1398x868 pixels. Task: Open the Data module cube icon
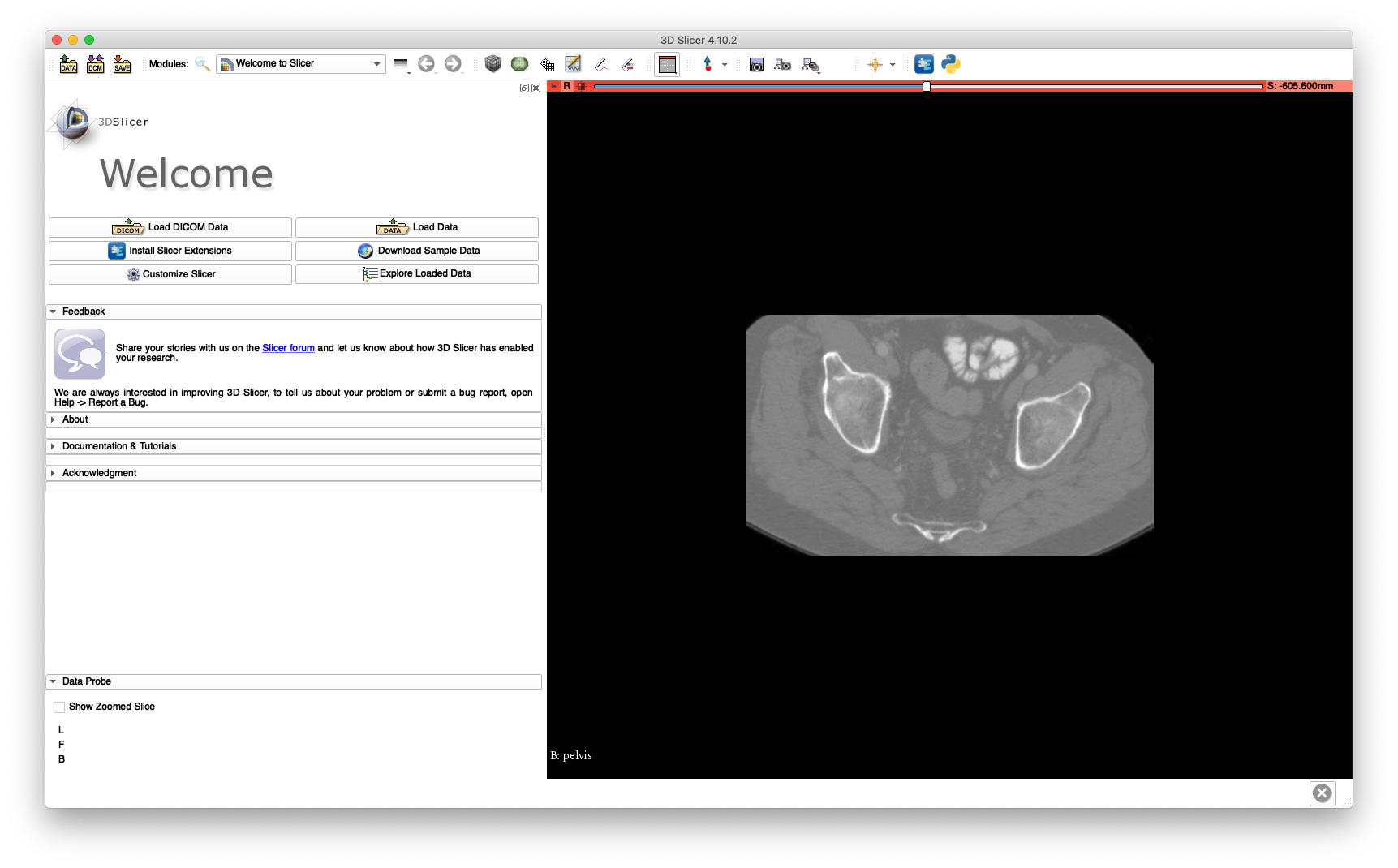point(493,64)
